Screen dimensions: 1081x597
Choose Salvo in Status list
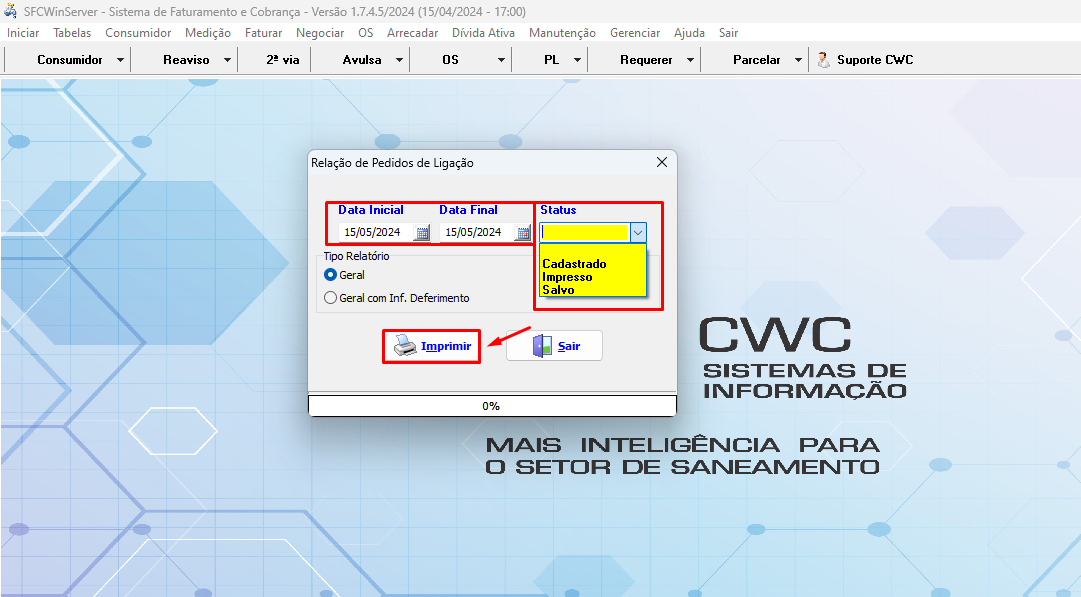pyautogui.click(x=558, y=290)
